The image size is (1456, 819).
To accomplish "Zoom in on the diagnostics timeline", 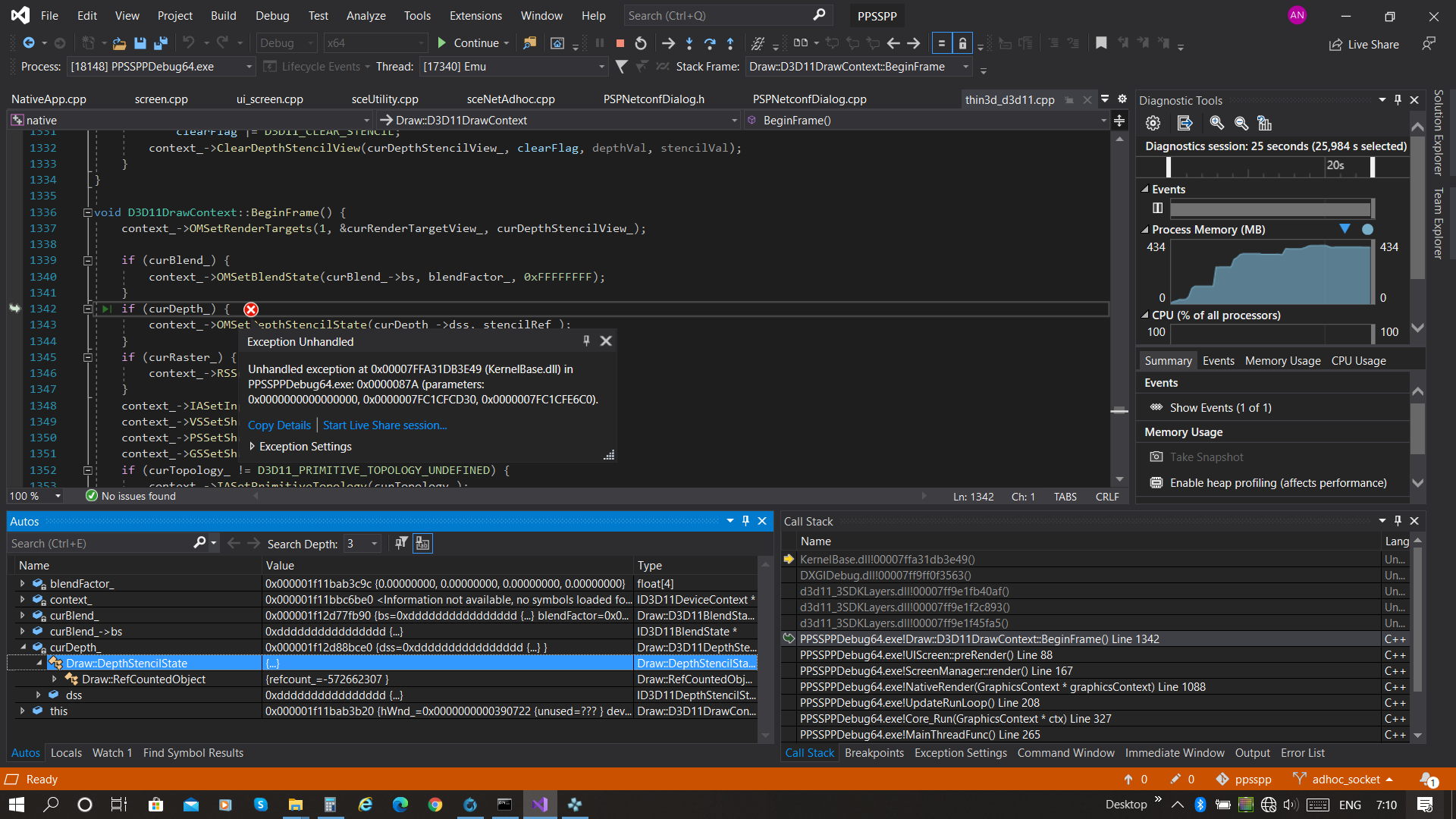I will pyautogui.click(x=1217, y=123).
